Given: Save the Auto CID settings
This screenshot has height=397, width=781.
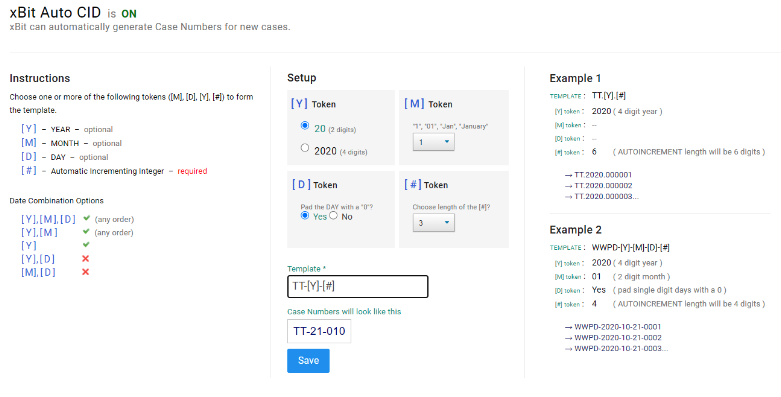Looking at the screenshot, I should pyautogui.click(x=308, y=361).
